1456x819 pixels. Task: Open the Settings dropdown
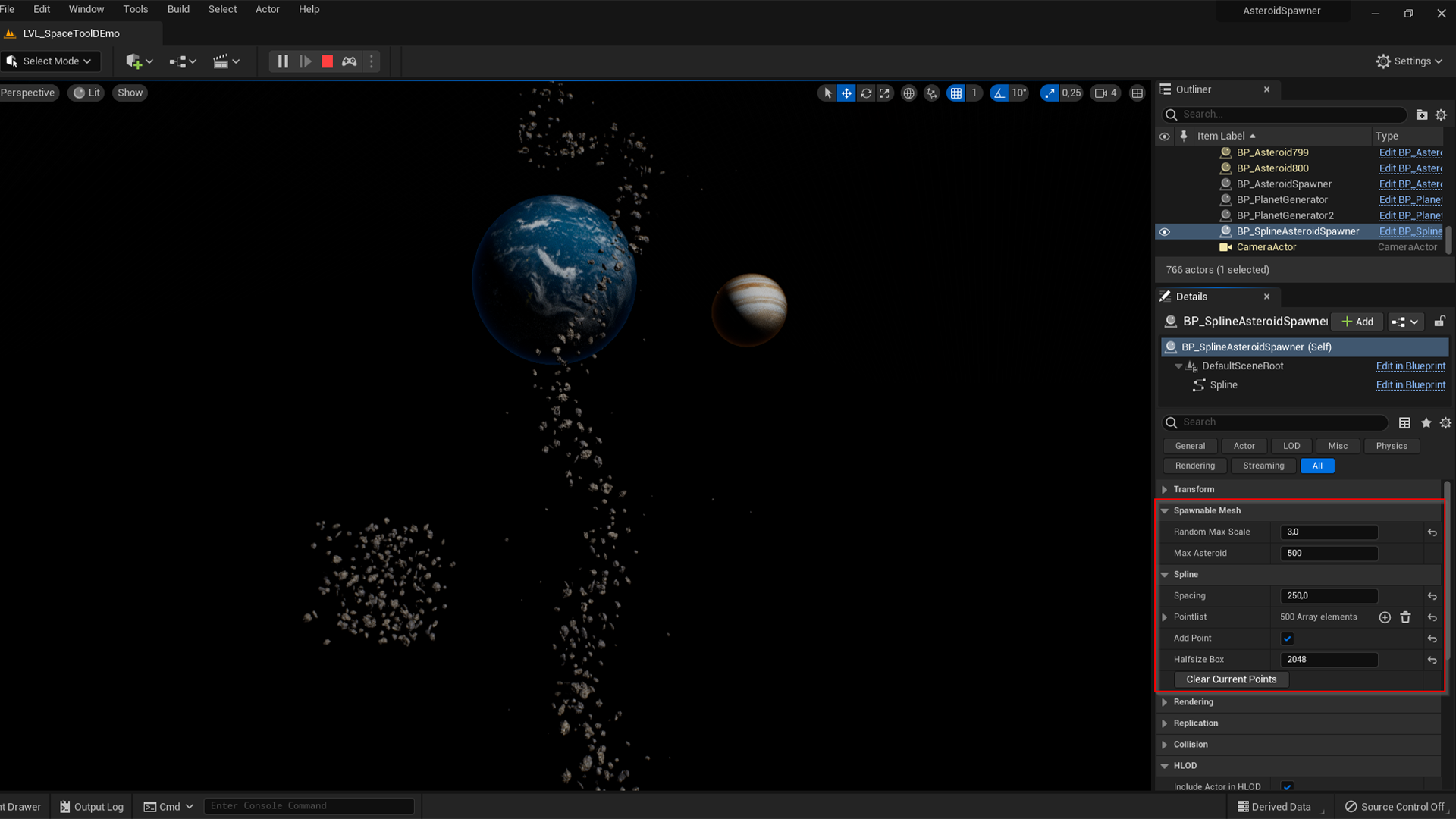(x=1409, y=61)
